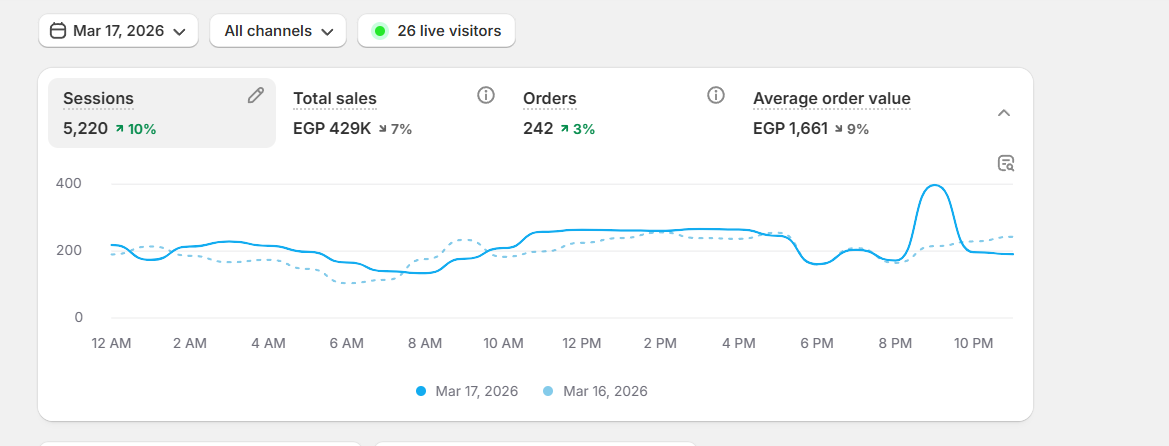Collapse the metrics chart with chevron
Screen dimensions: 1169x446
point(1004,113)
